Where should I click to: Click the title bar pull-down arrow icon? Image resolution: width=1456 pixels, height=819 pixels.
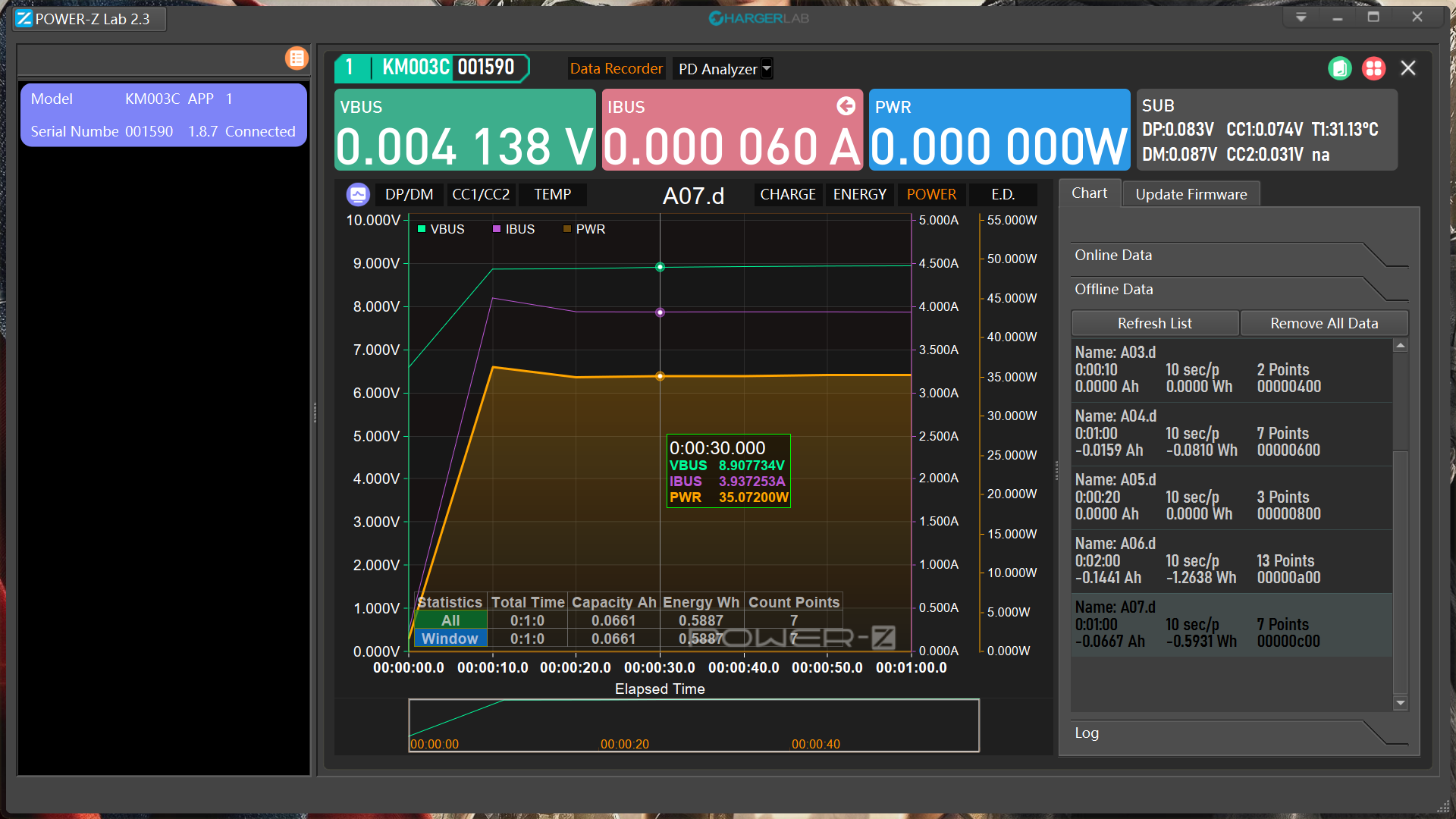pyautogui.click(x=1301, y=17)
